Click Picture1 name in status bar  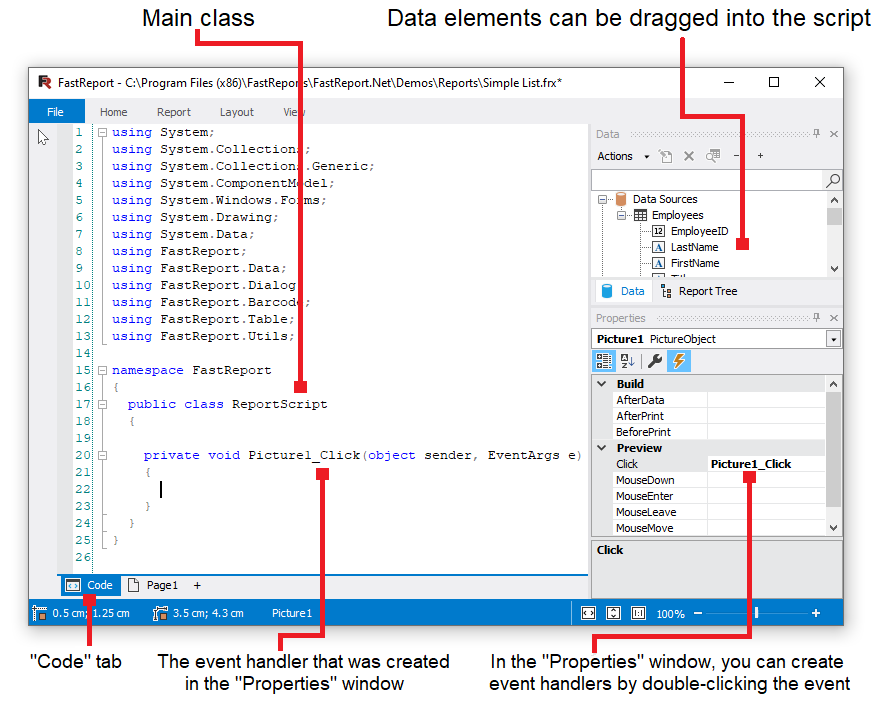[292, 613]
